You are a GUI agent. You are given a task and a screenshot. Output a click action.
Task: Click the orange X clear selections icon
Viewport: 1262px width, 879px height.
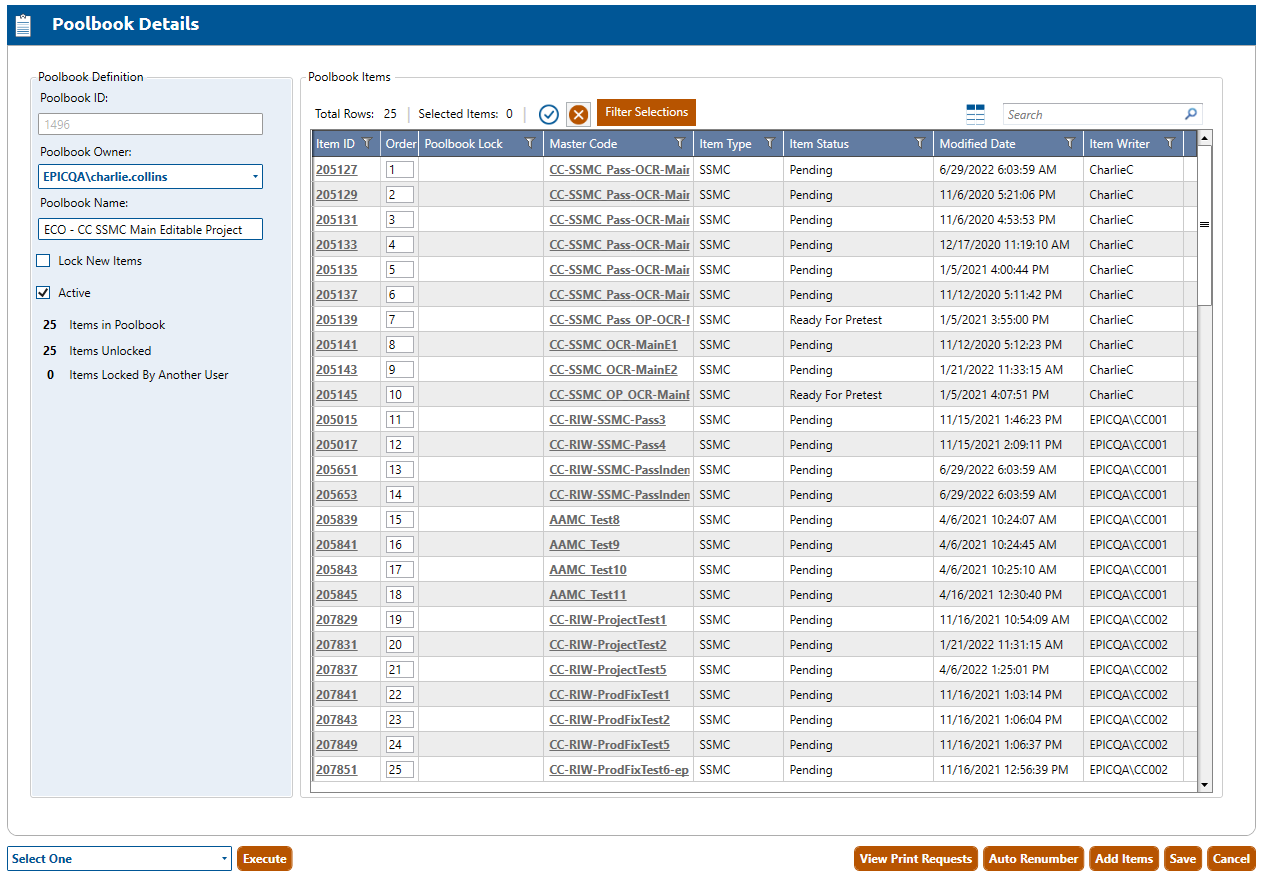tap(578, 114)
